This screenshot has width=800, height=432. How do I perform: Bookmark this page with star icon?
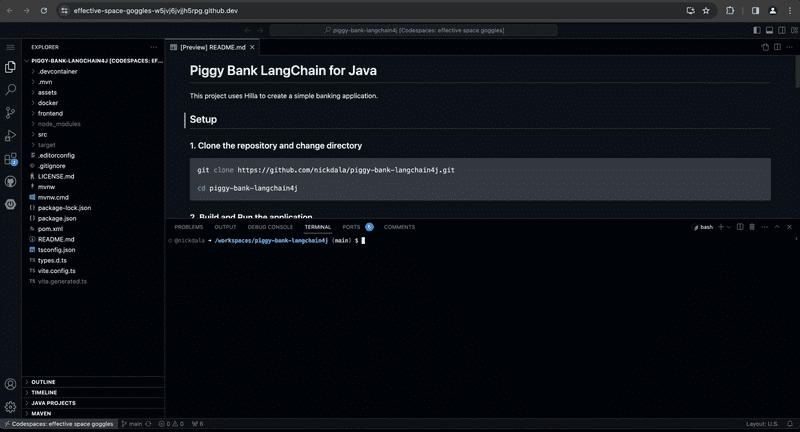[x=706, y=11]
